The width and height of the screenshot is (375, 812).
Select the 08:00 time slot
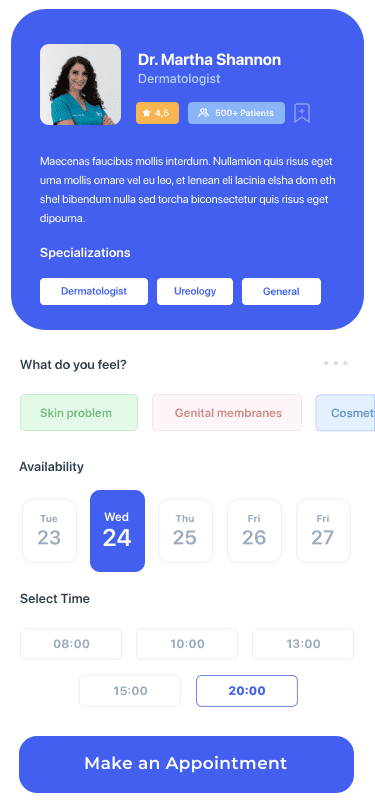pos(71,644)
